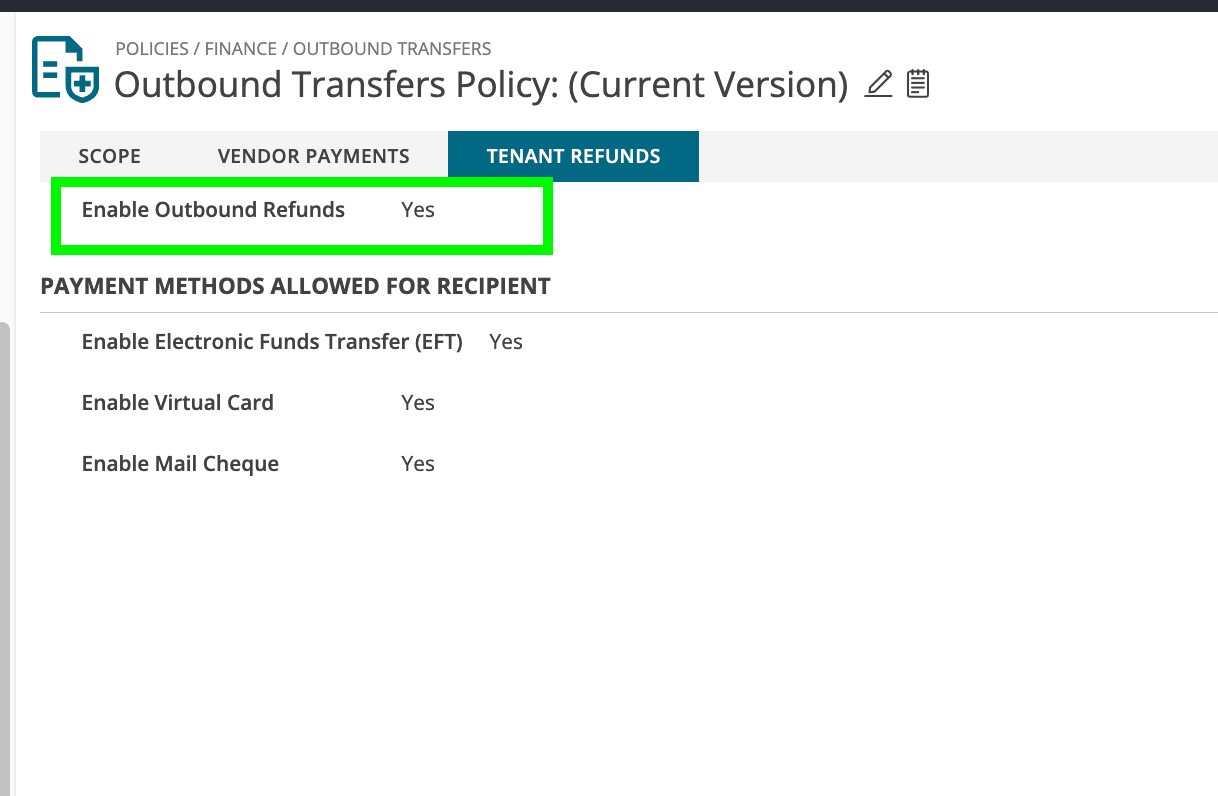
Task: Go to POLICIES in the breadcrumb
Action: point(152,48)
